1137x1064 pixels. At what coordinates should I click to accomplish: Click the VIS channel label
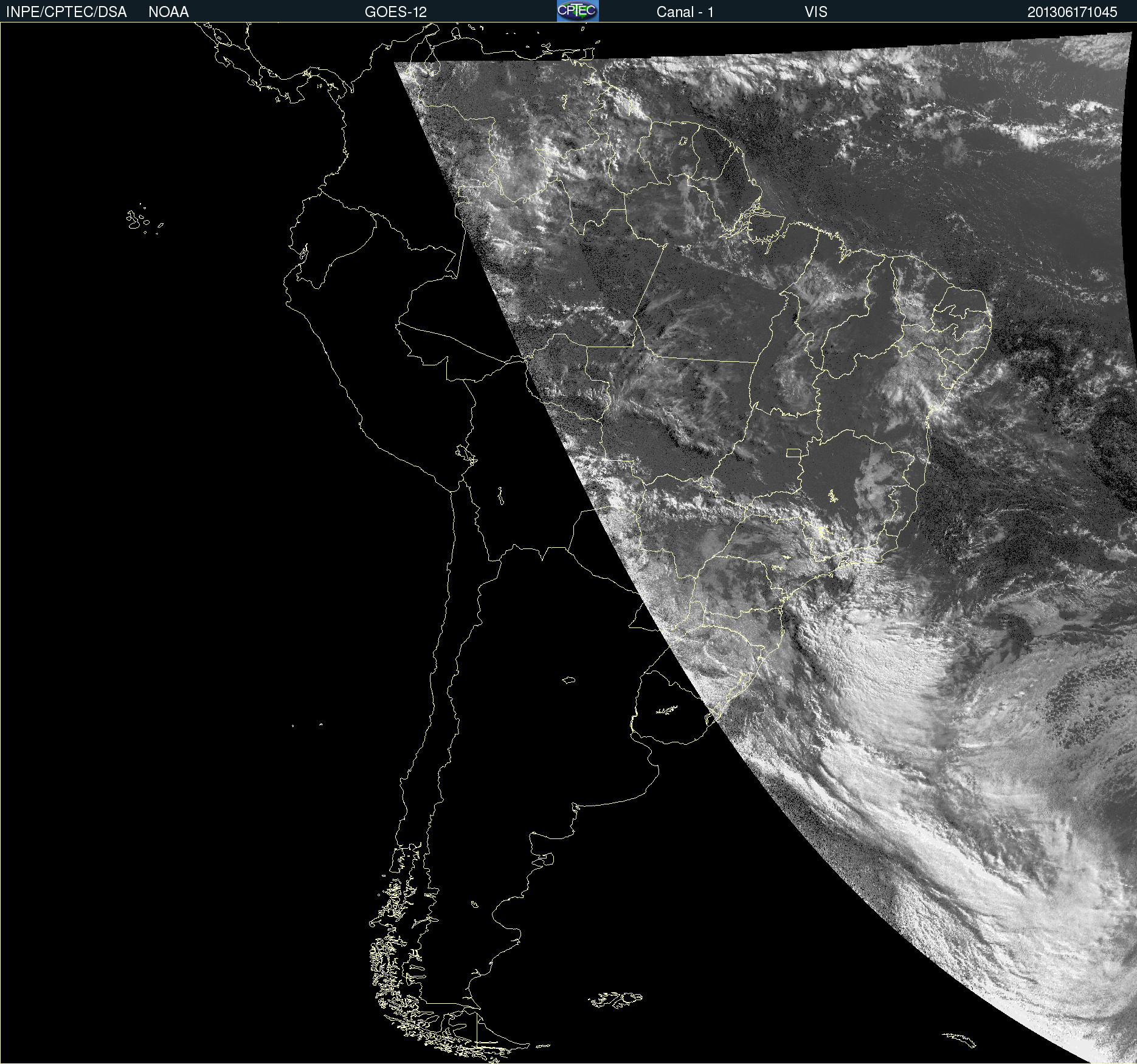pos(816,12)
